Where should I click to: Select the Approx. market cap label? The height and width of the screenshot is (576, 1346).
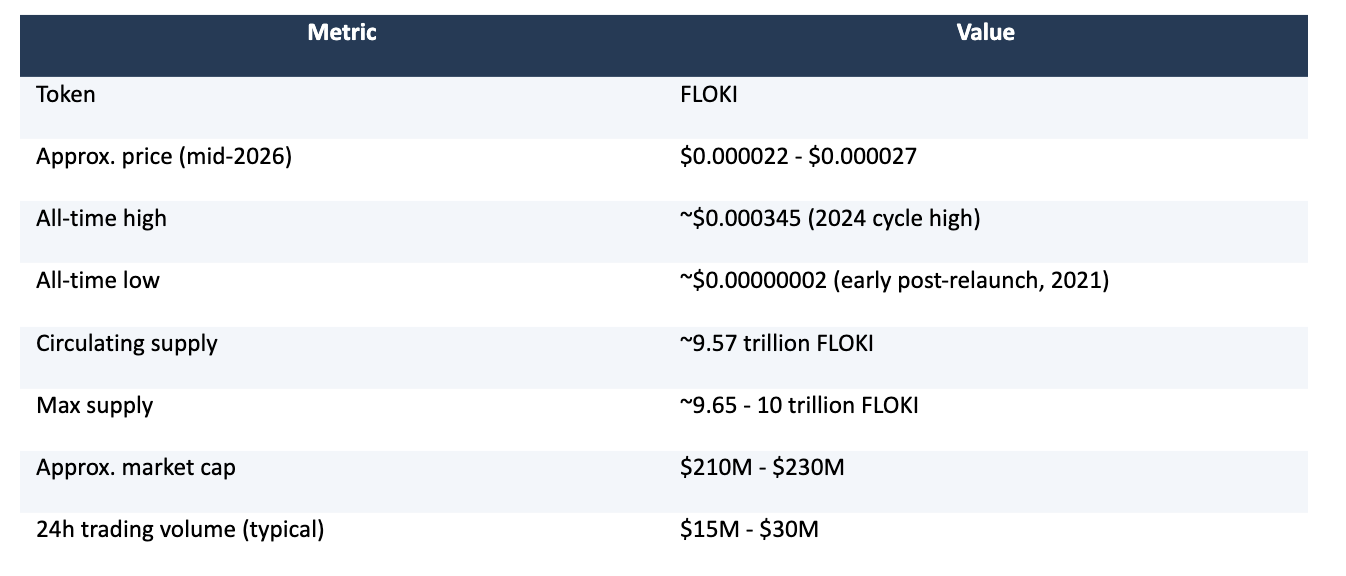point(136,467)
